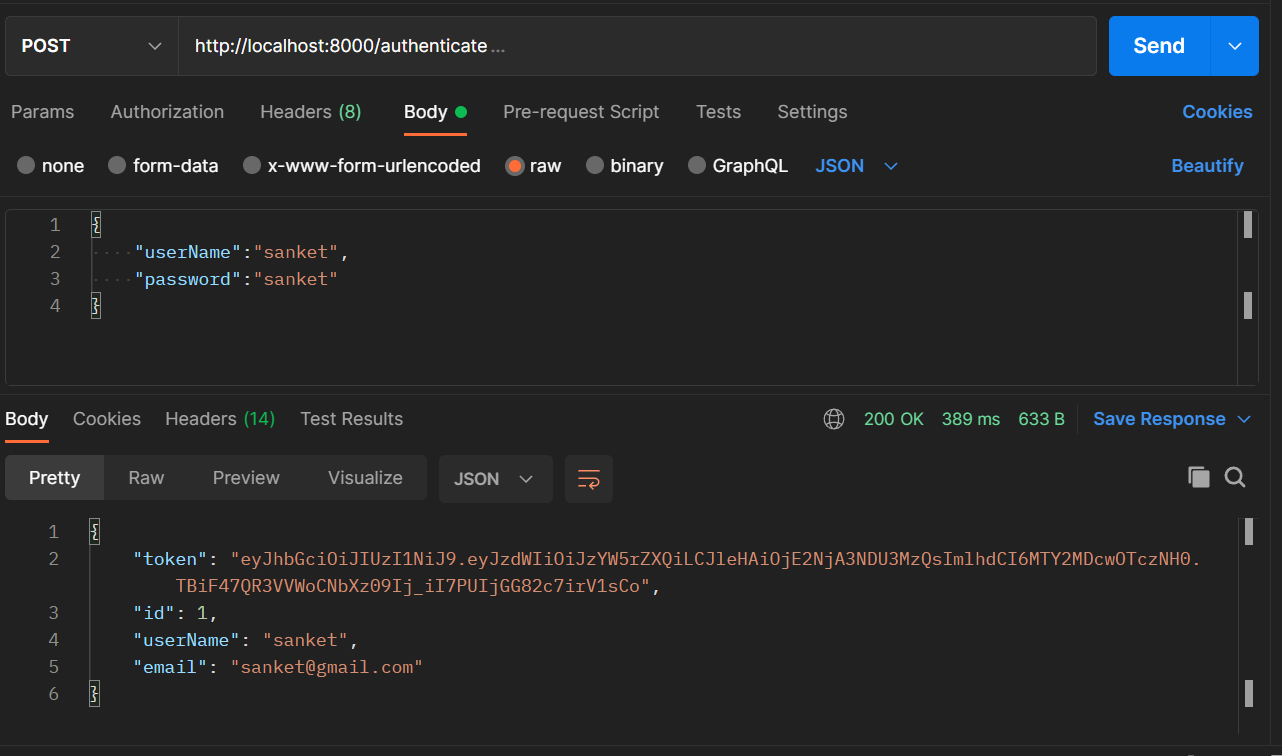This screenshot has height=756, width=1282.
Task: Open the Pre-request Script tab
Action: click(x=581, y=112)
